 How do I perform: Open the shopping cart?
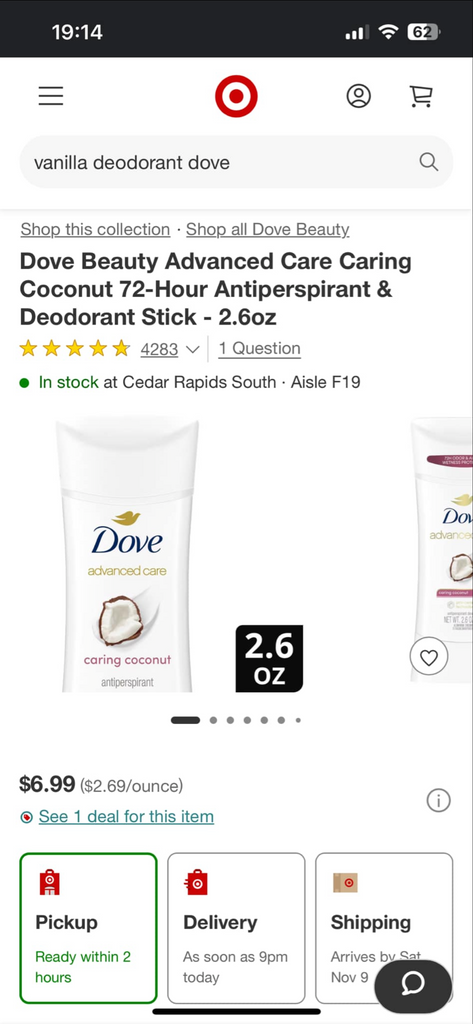(421, 96)
